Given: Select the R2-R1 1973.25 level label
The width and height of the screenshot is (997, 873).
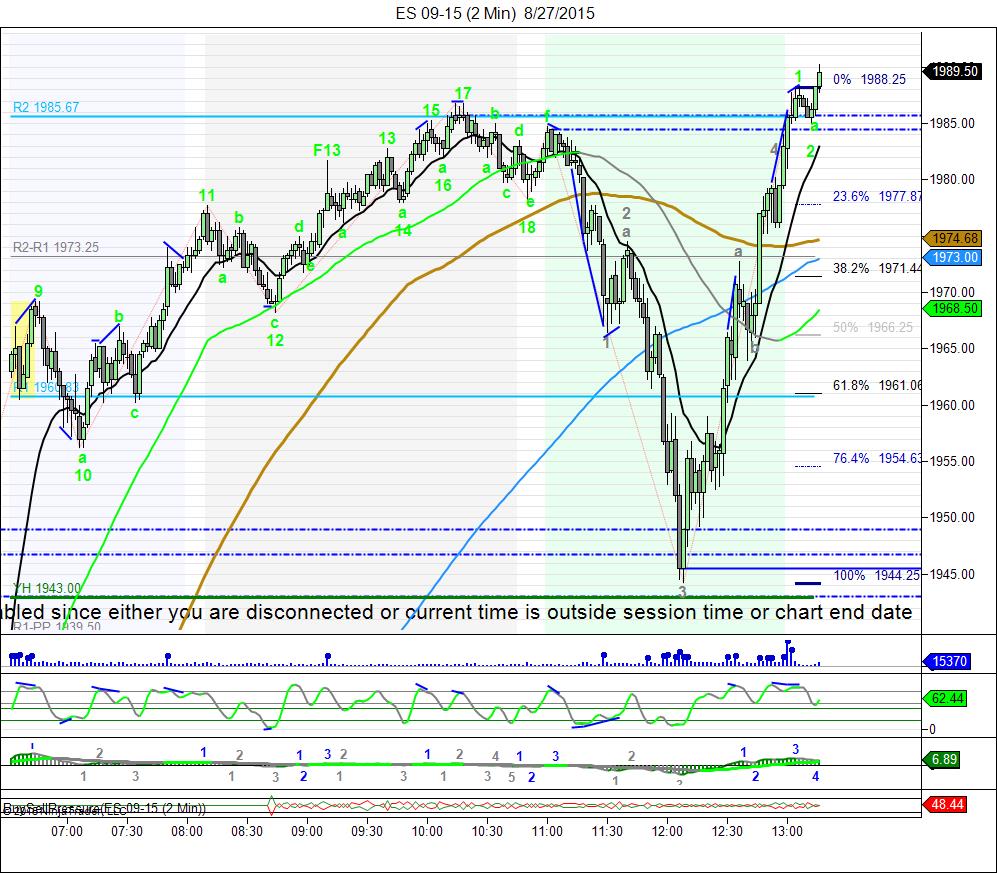Looking at the screenshot, I should (x=56, y=247).
